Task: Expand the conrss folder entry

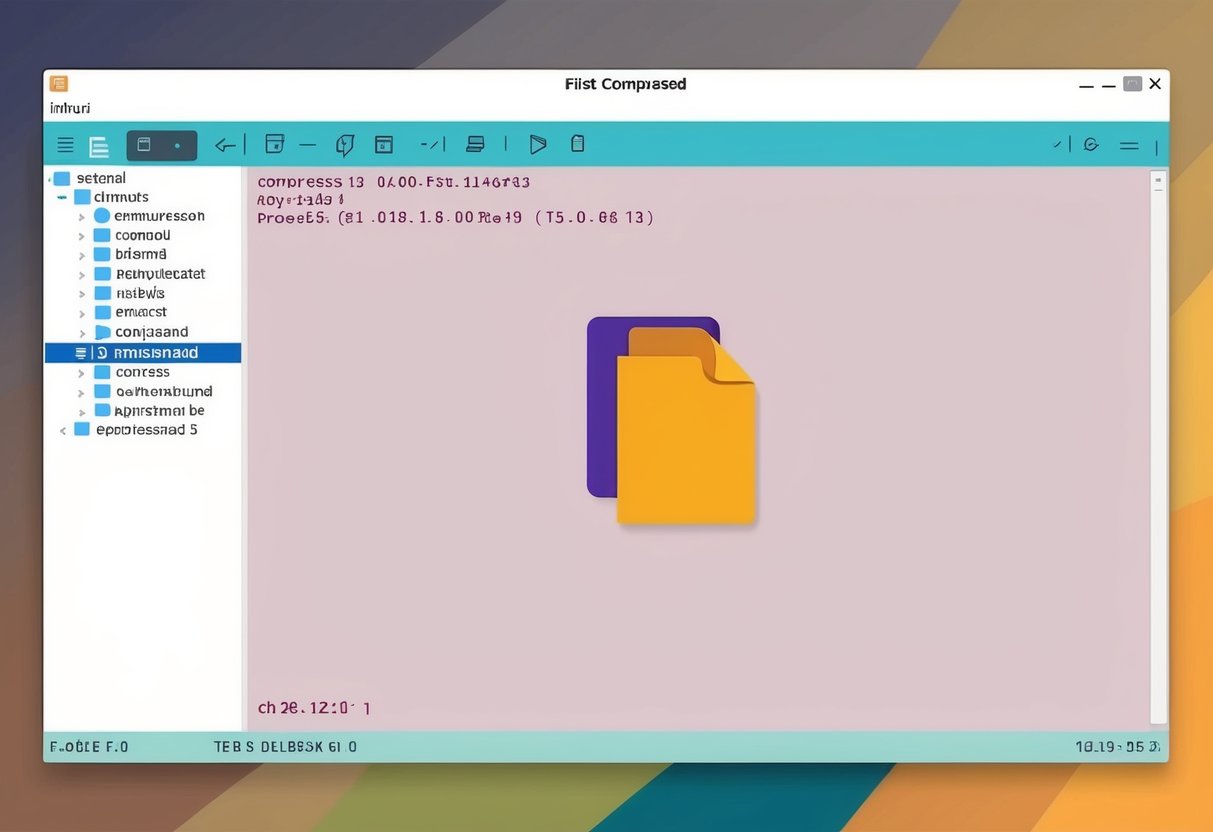Action: [x=82, y=371]
